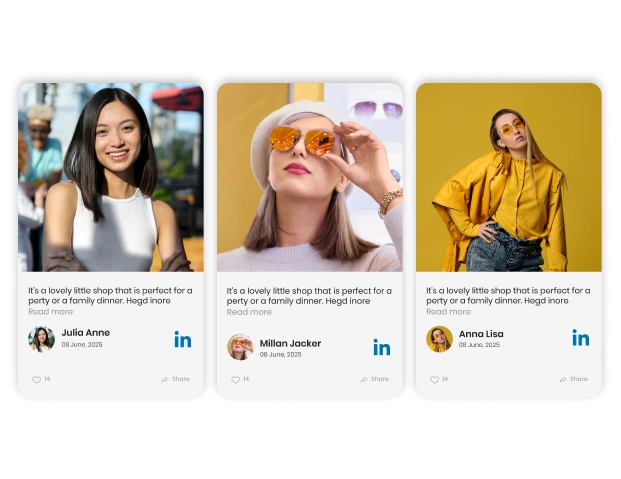Open photo of woman in white tank top

click(x=110, y=177)
